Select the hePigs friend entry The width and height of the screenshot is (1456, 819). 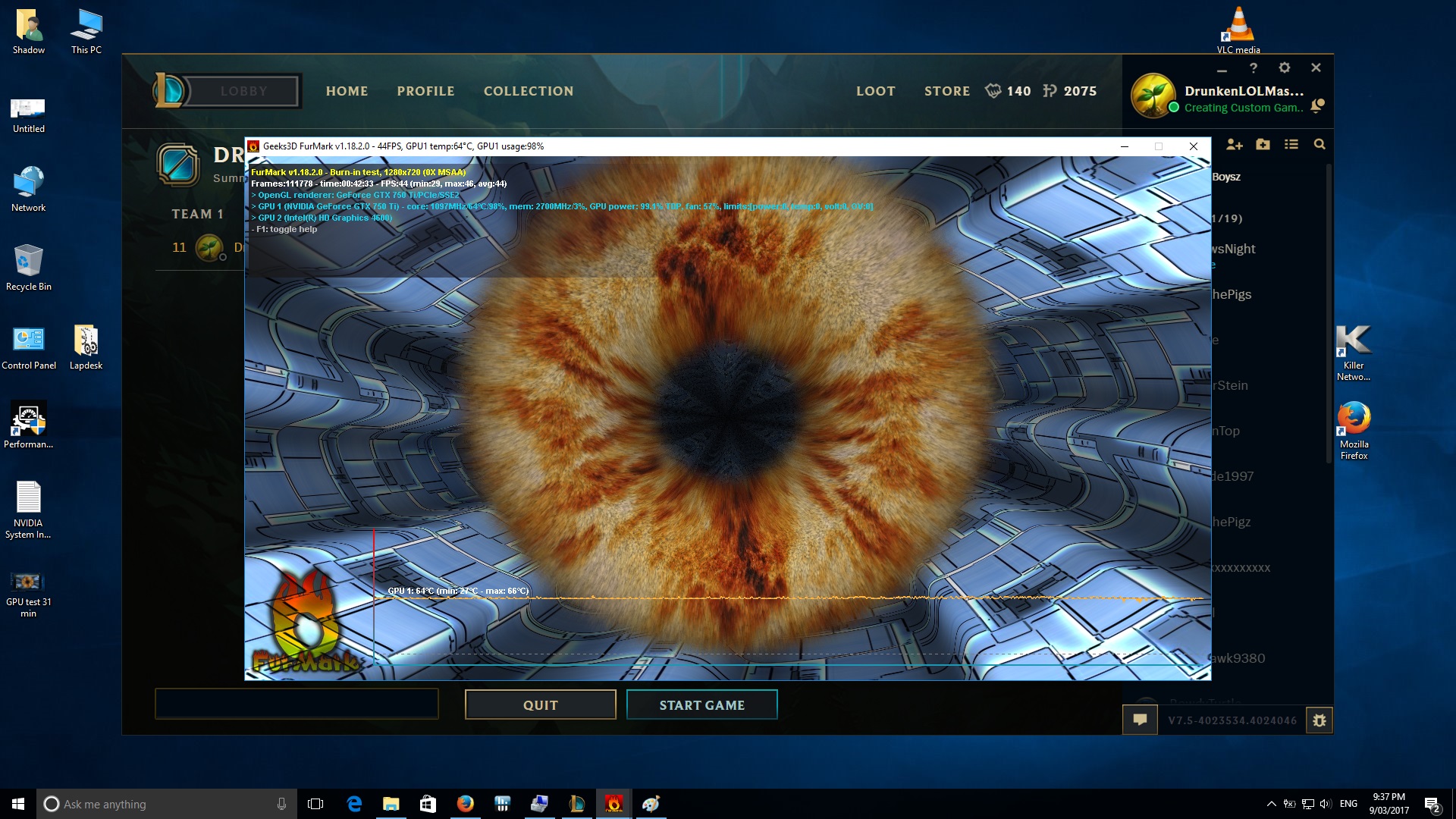click(x=1232, y=294)
